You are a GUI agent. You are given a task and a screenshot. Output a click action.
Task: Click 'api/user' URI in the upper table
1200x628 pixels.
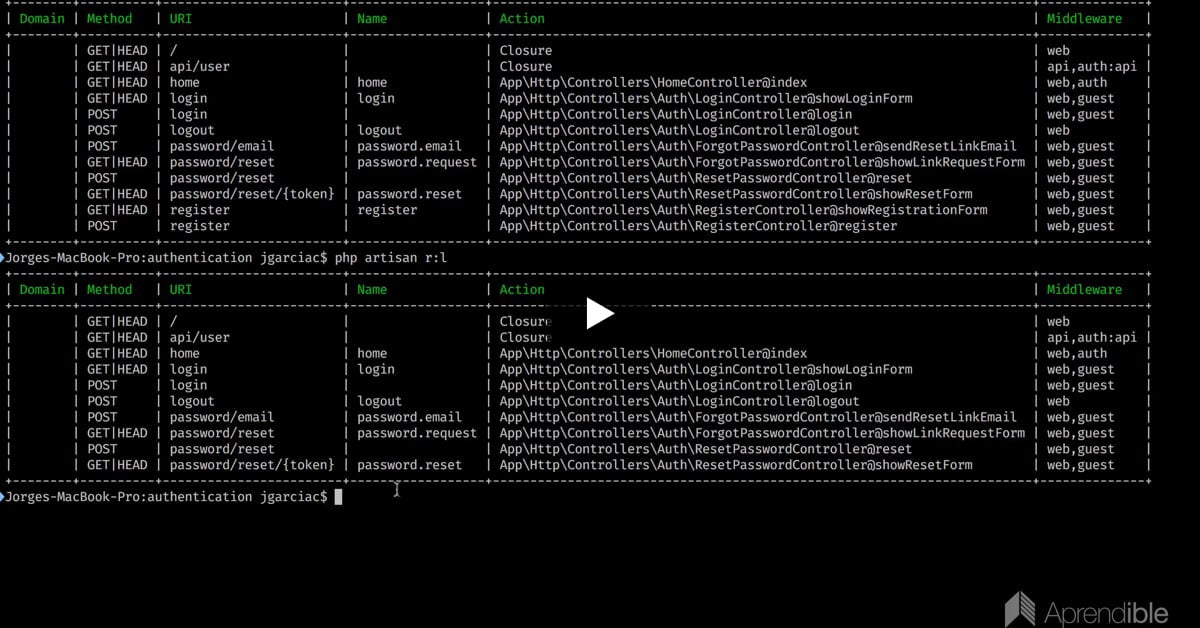click(199, 66)
